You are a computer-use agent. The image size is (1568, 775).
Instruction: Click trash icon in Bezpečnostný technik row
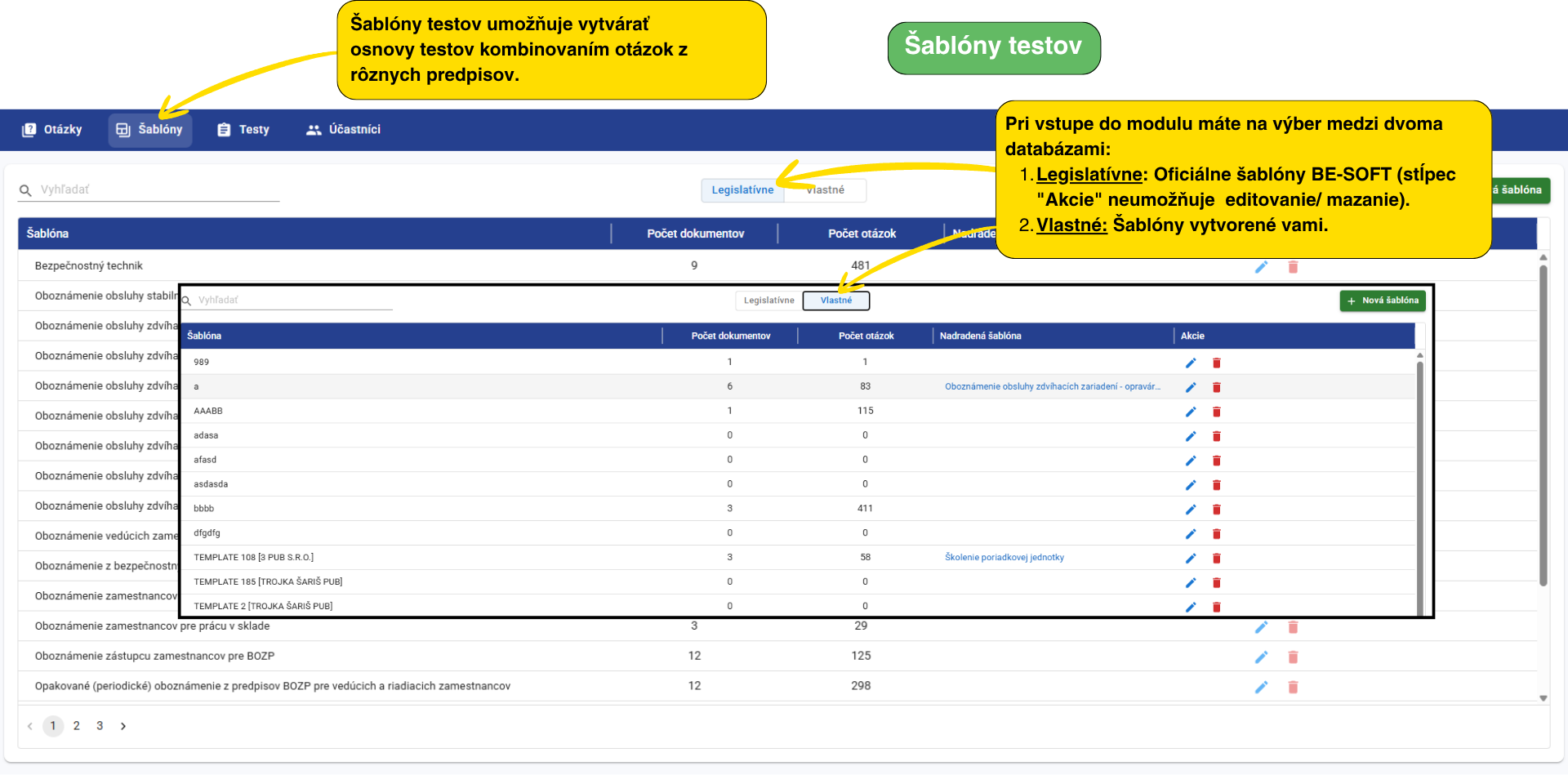(x=1293, y=267)
